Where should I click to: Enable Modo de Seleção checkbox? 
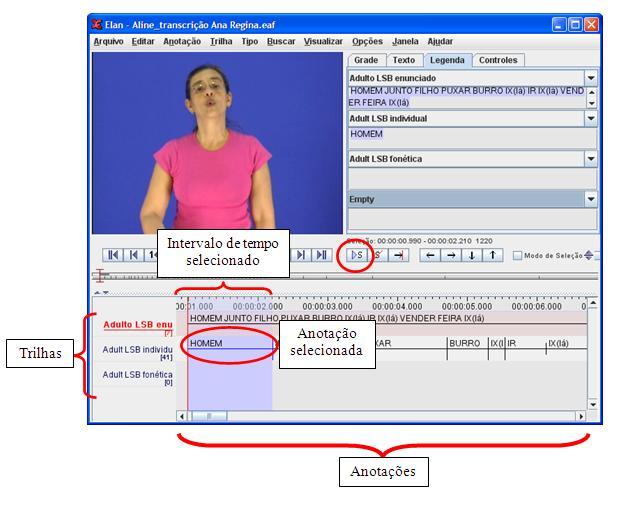(517, 256)
